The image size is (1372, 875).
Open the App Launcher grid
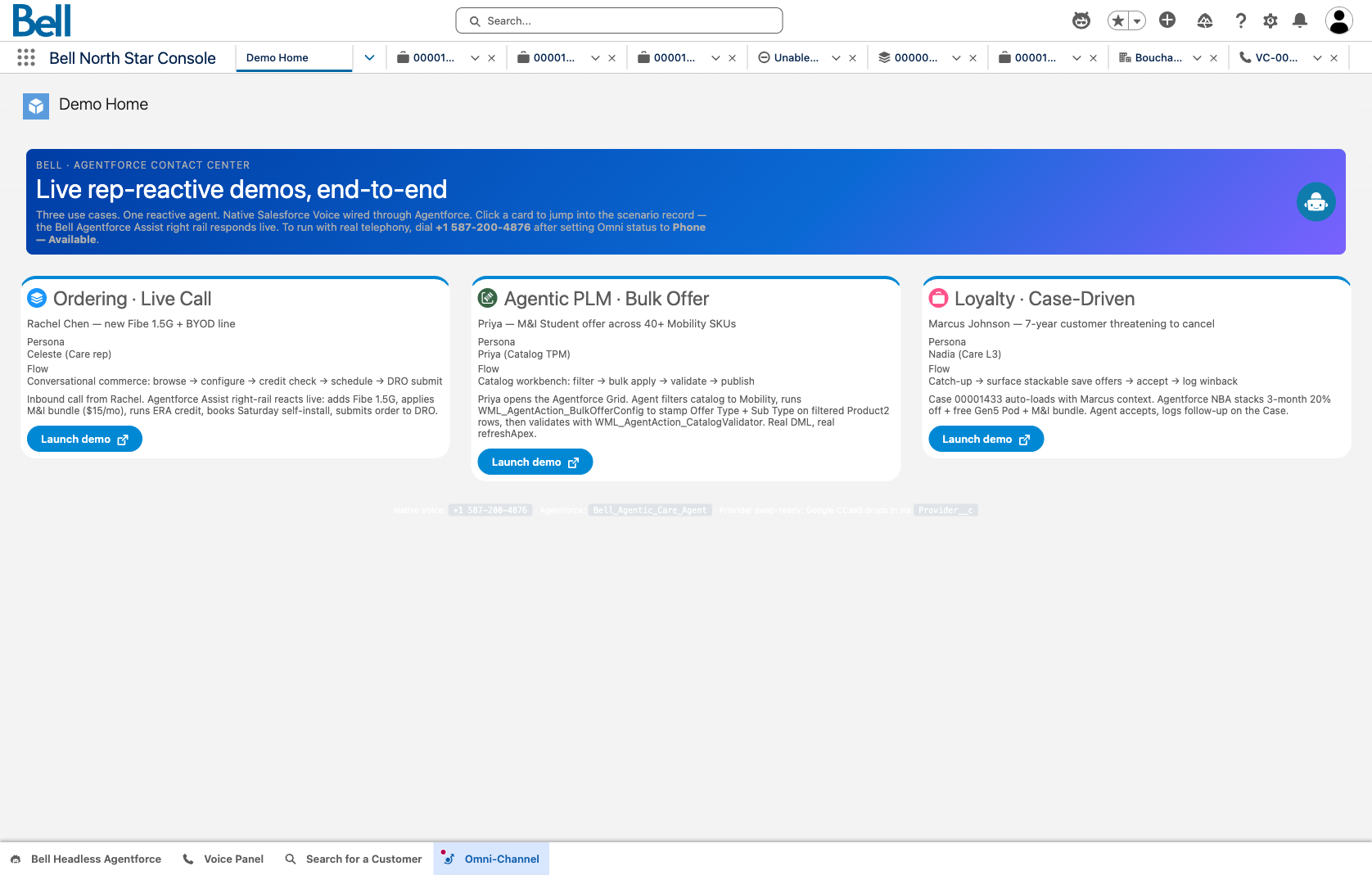(26, 57)
